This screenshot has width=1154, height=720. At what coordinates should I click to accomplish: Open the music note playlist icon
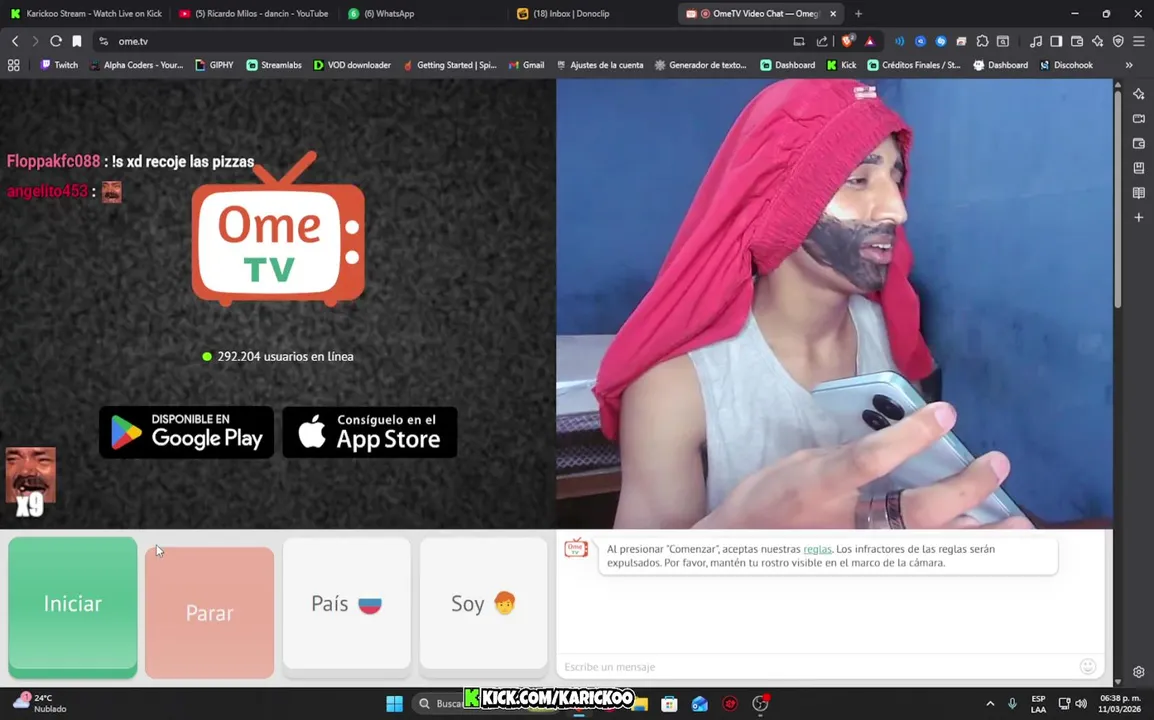pos(1036,41)
